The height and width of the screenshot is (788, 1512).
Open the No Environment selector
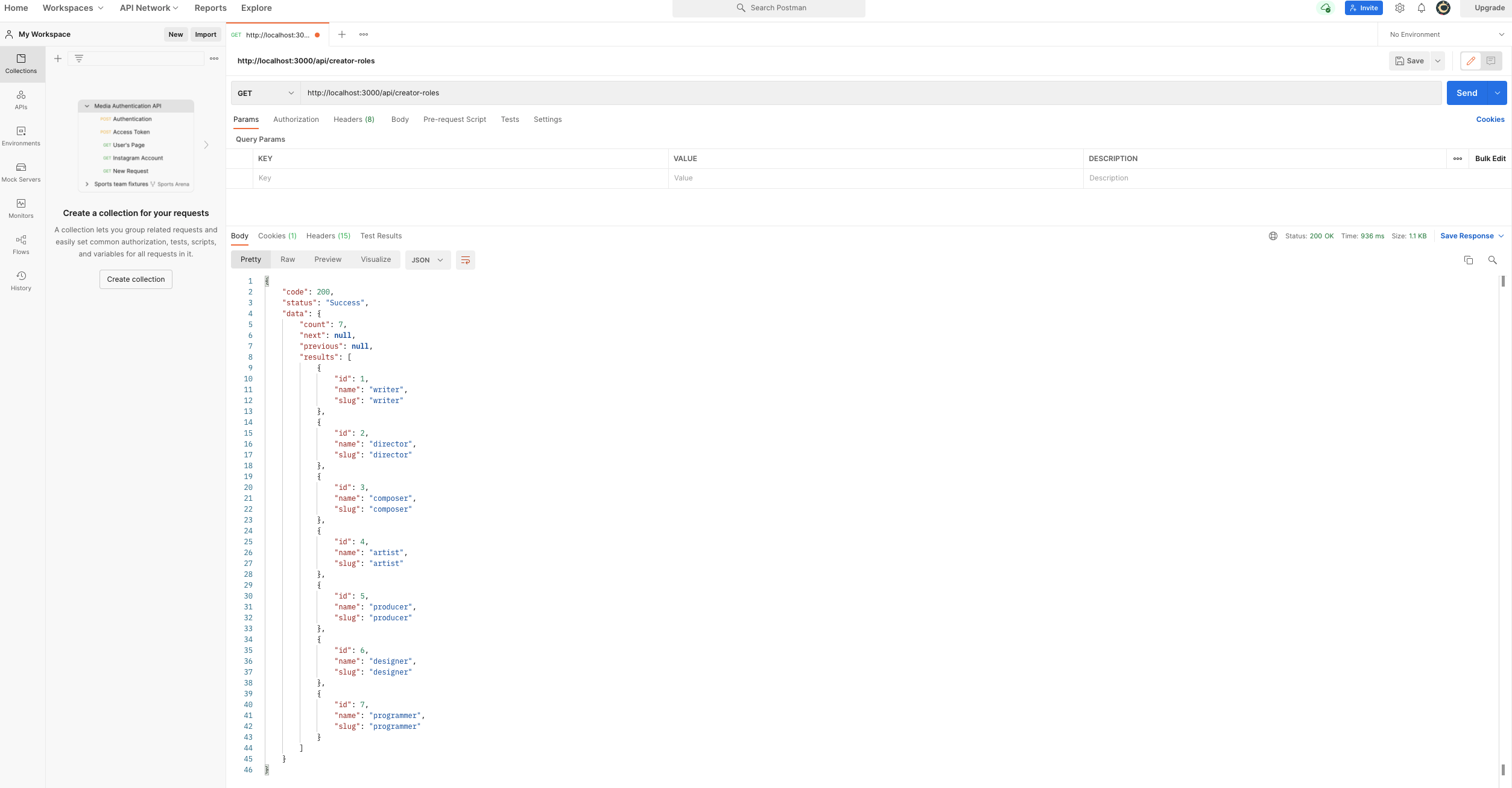pos(1446,34)
